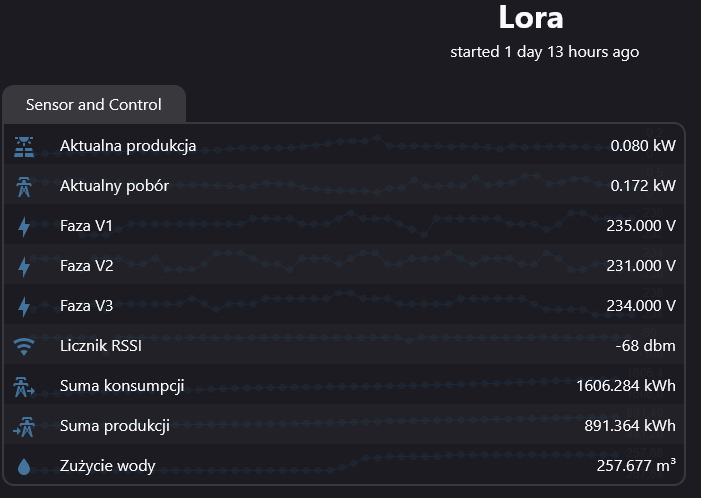701x498 pixels.
Task: Click the water drop icon for Zużycie wody
Action: 24,466
